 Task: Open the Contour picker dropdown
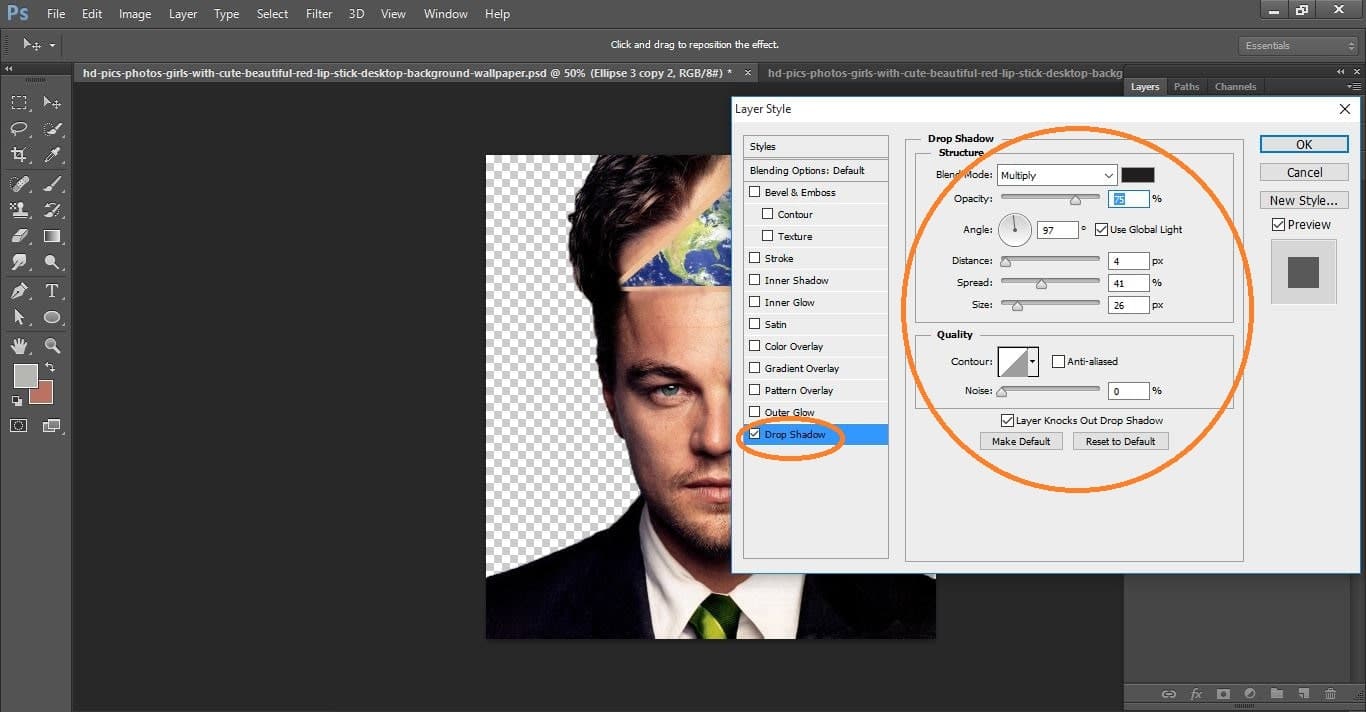1032,361
